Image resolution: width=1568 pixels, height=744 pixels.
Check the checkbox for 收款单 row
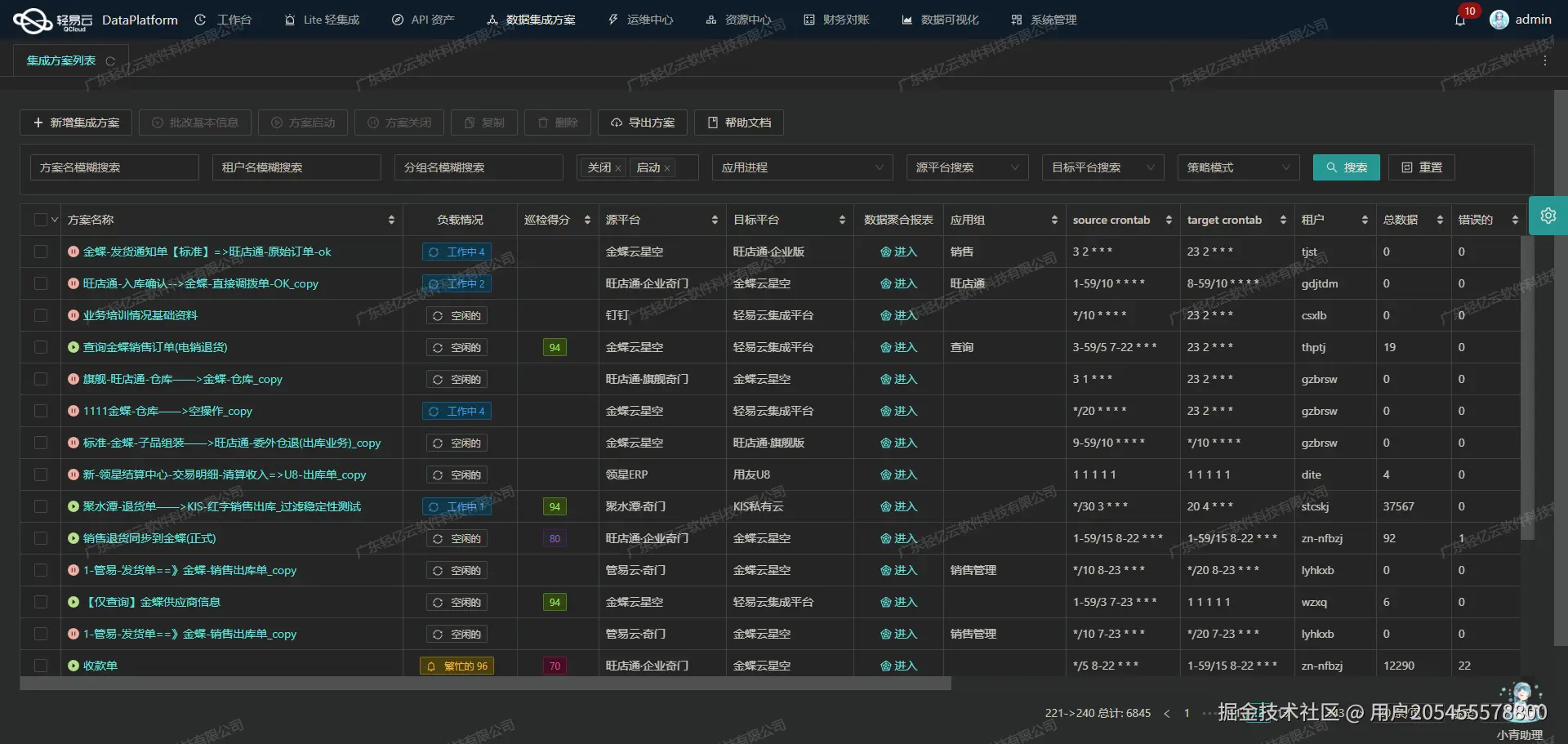[40, 666]
